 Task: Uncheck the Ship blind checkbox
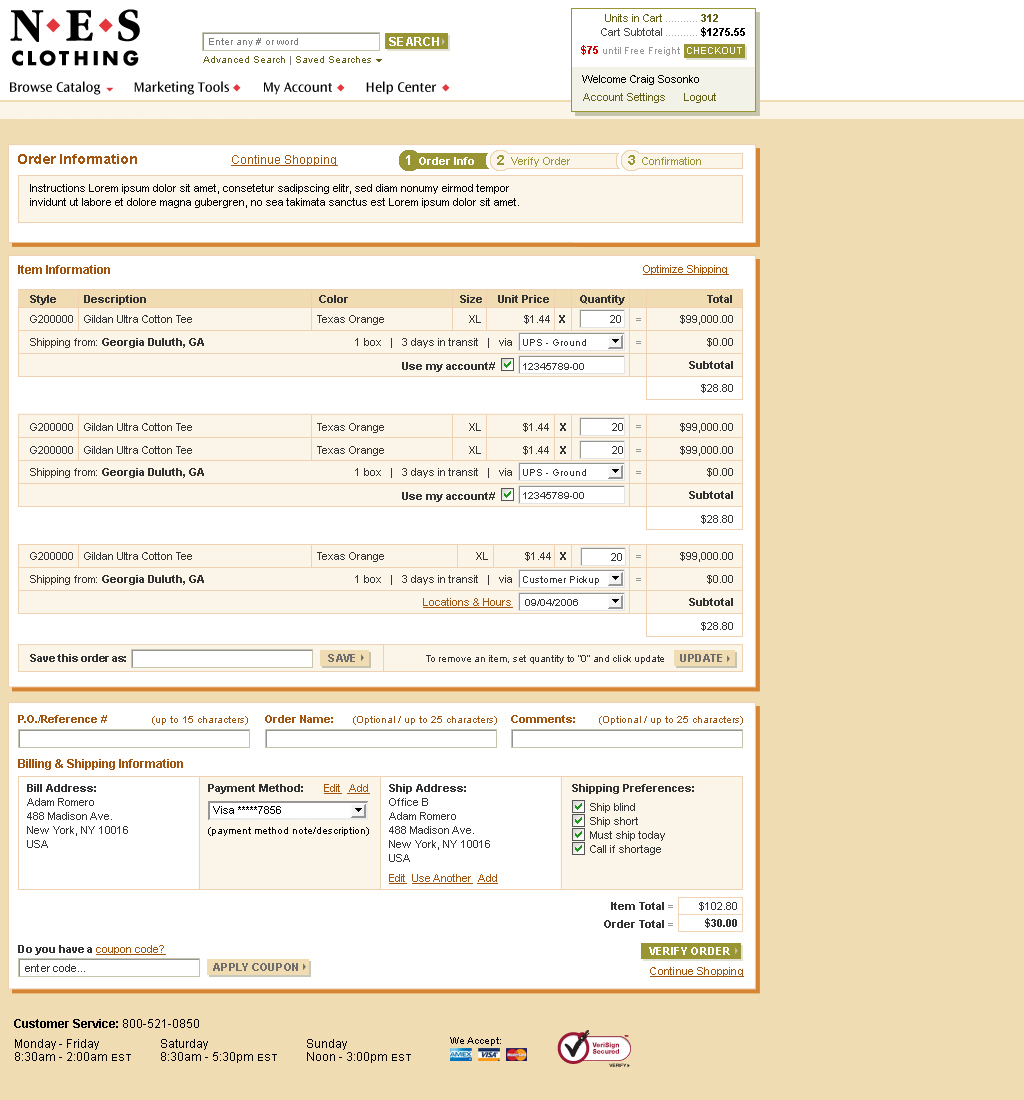[578, 807]
